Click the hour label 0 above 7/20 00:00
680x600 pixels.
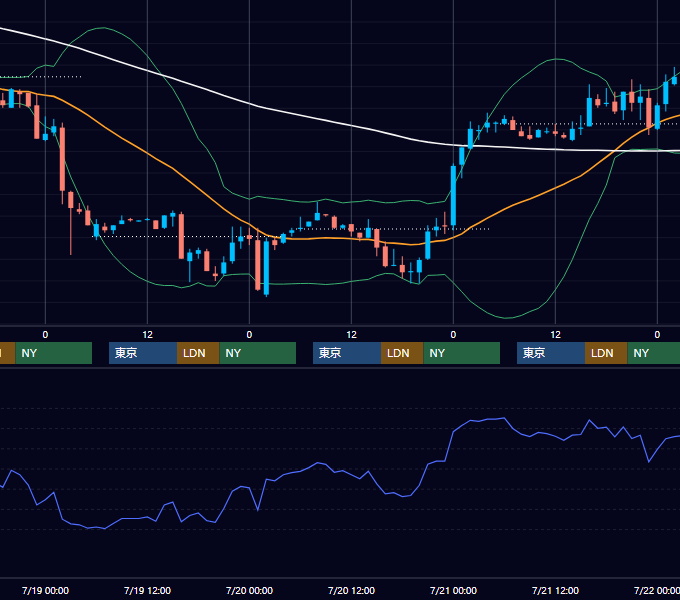click(249, 335)
